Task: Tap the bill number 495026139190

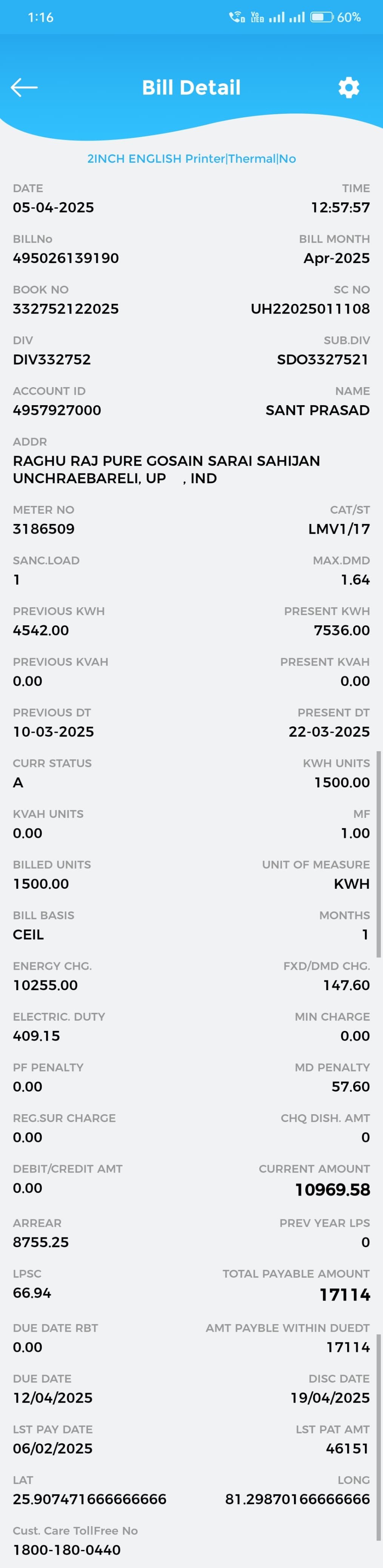Action: point(66,258)
